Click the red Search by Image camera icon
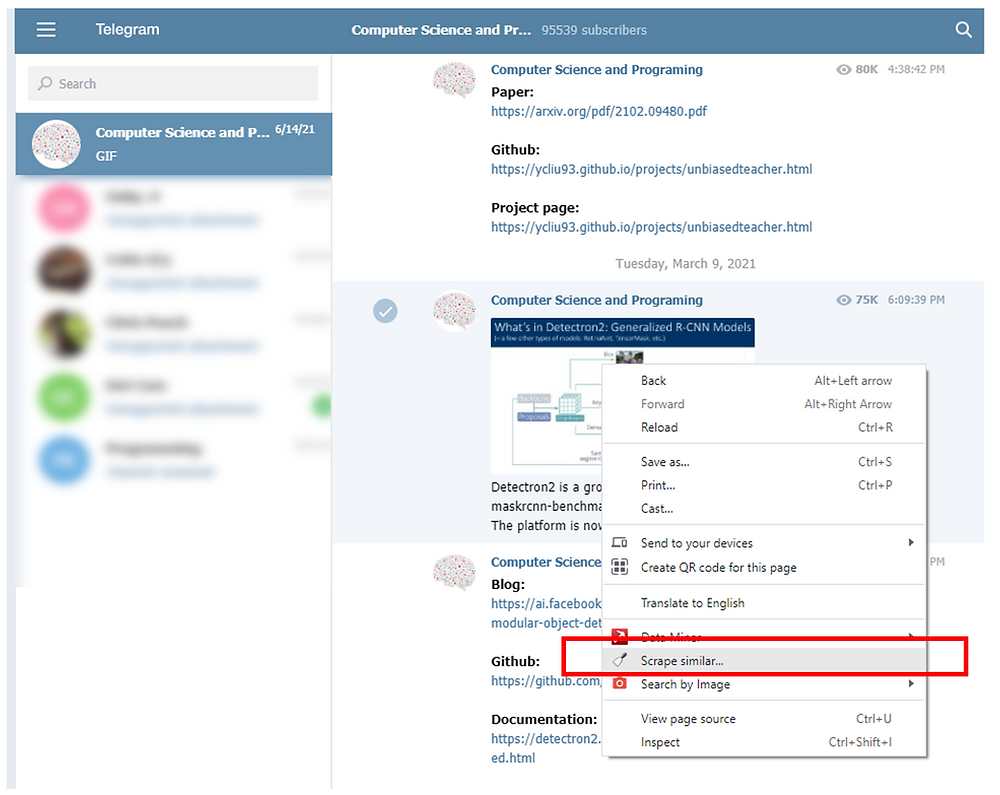 pyautogui.click(x=619, y=683)
